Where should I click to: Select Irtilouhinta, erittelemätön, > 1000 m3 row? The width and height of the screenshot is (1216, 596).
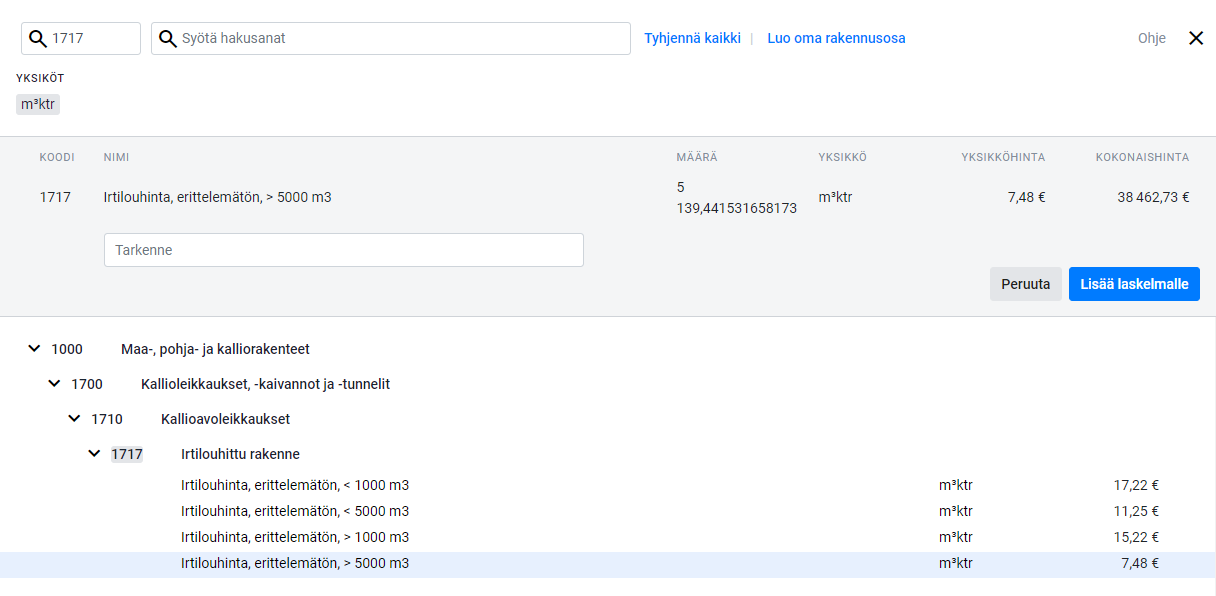point(608,538)
